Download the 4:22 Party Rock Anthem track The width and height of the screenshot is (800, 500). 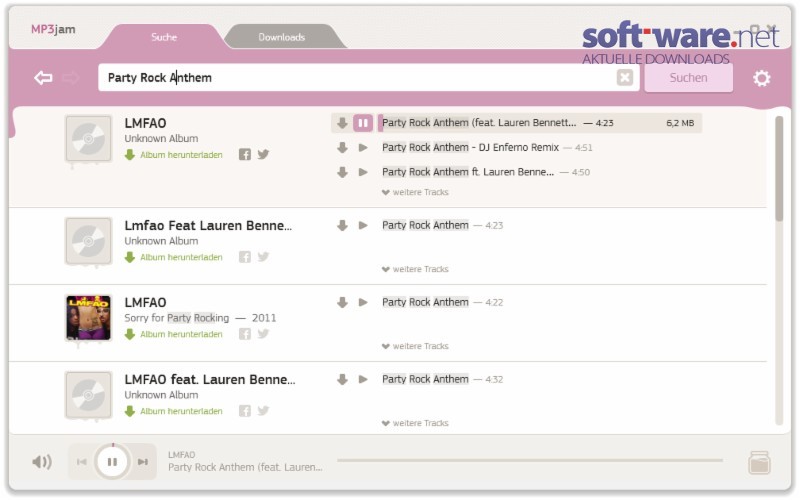342,303
